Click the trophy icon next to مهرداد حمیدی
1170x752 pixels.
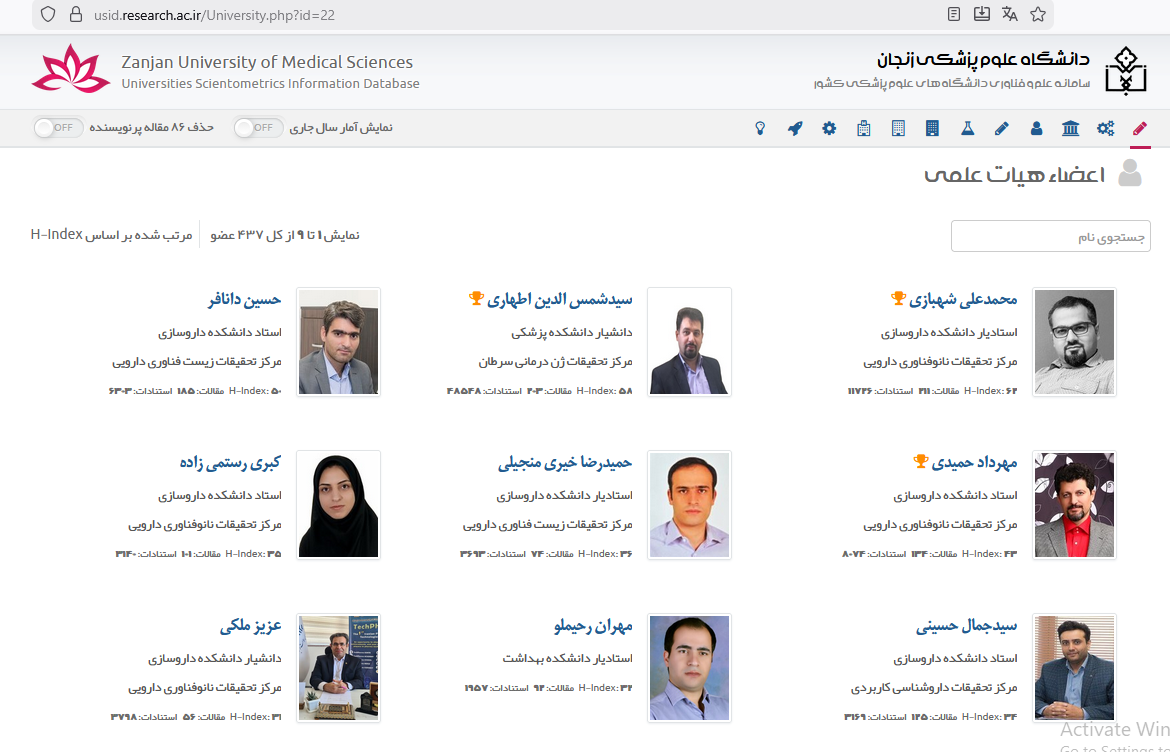pos(921,461)
